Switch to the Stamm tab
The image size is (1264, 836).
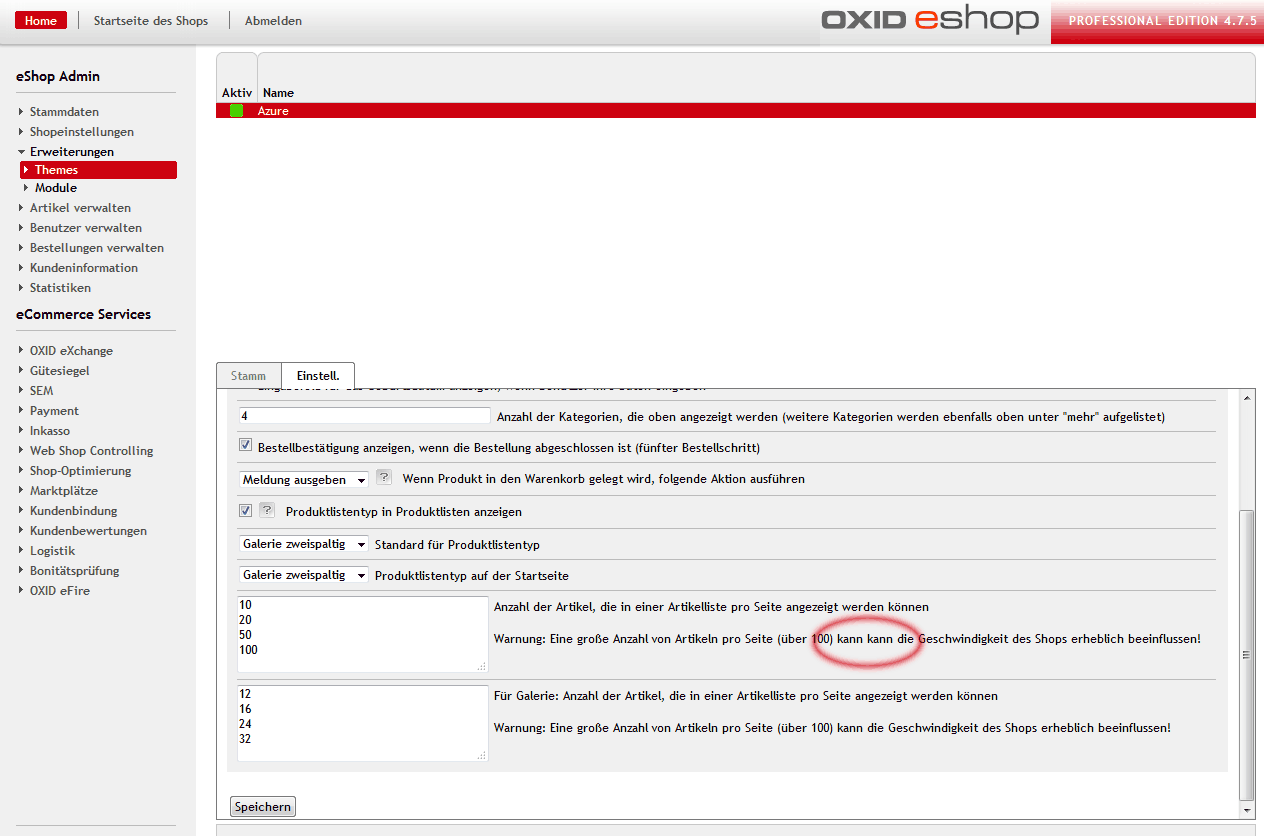(249, 376)
